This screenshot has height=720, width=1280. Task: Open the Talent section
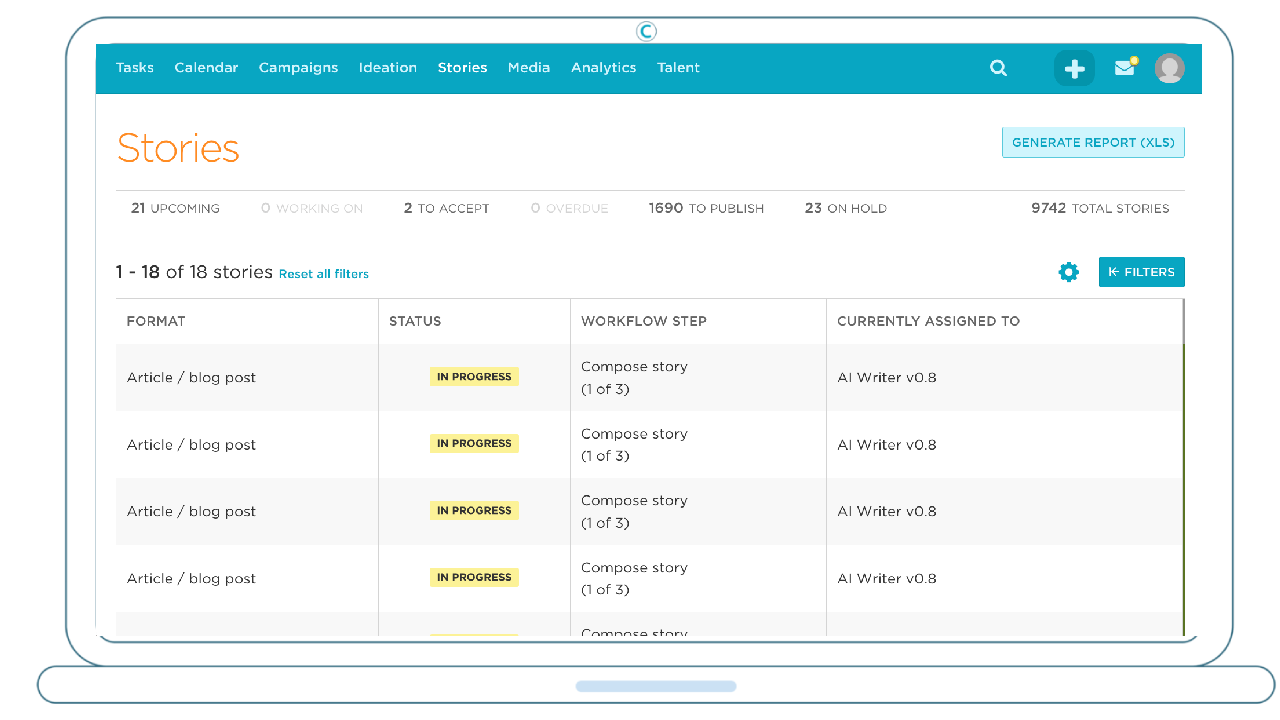[x=678, y=68]
